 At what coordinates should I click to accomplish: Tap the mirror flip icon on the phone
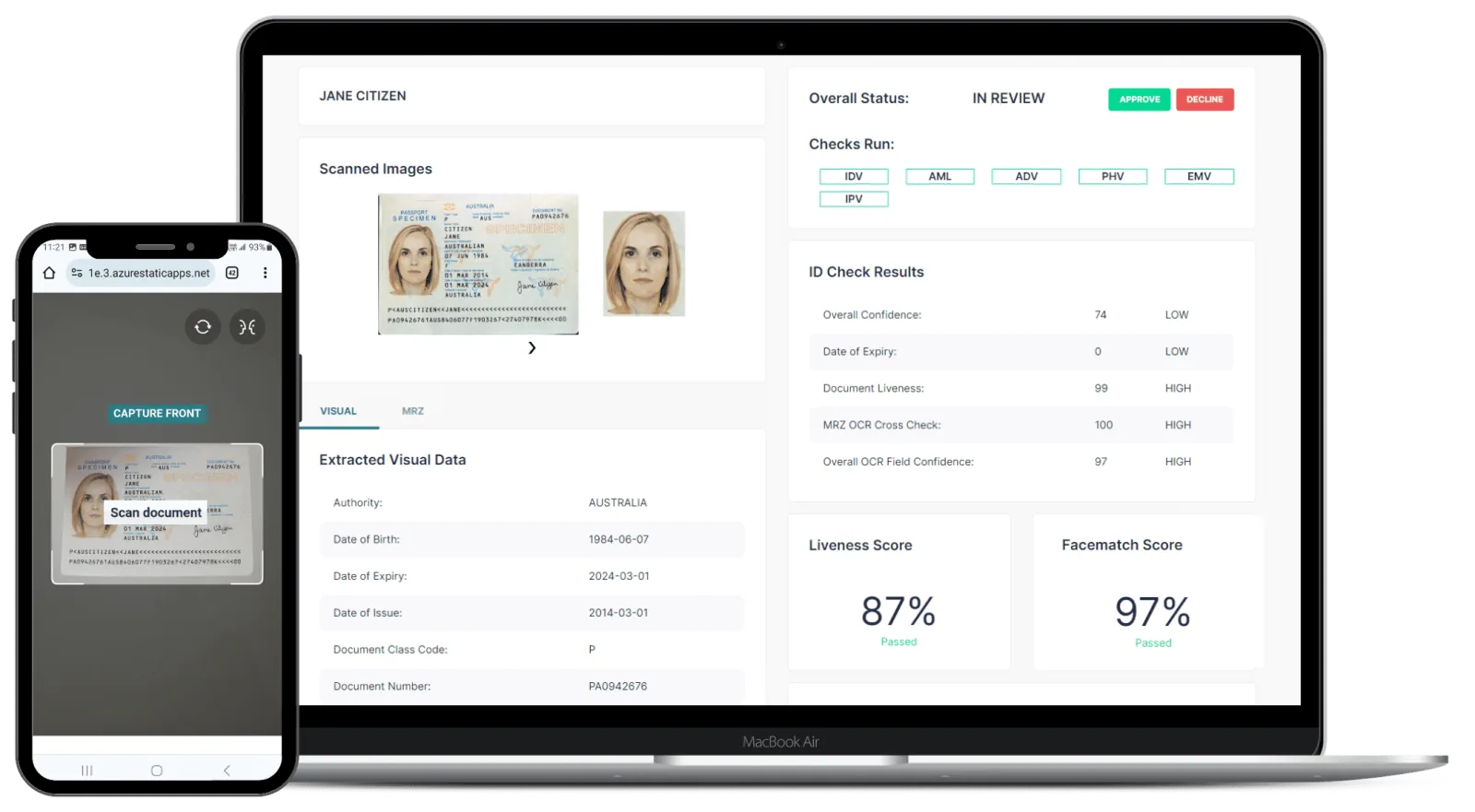[x=247, y=326]
